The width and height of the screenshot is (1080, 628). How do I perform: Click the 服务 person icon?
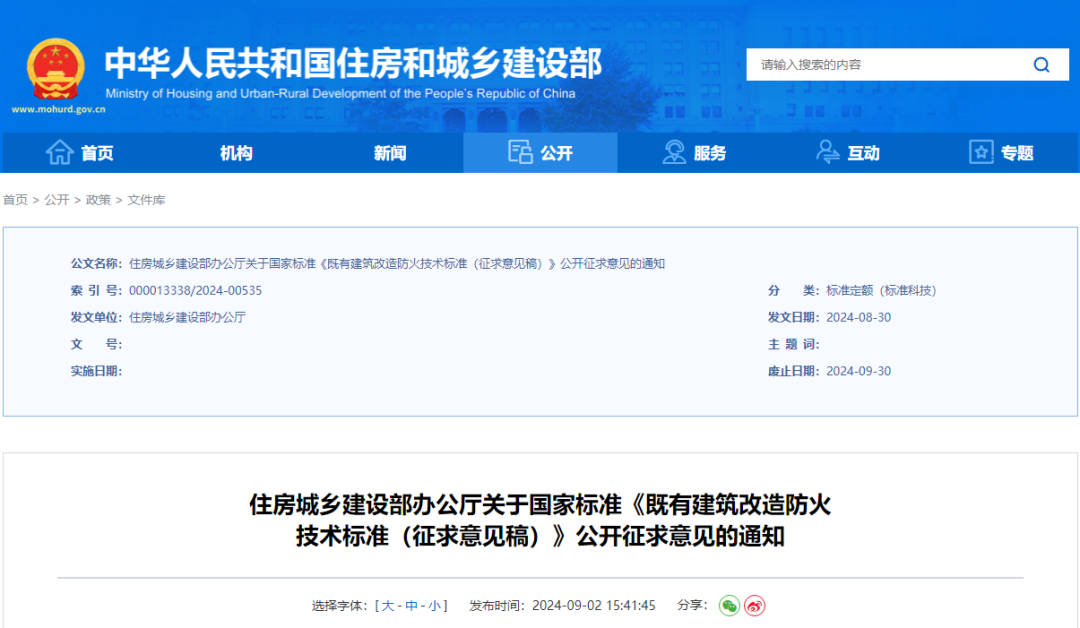(x=674, y=152)
